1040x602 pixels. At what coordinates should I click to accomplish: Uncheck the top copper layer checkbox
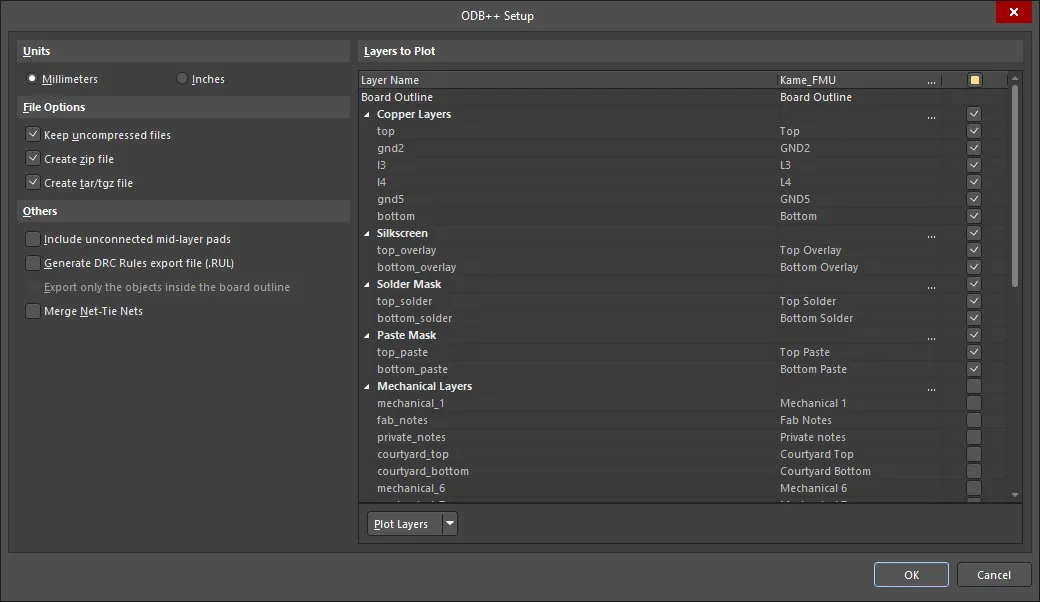click(974, 131)
